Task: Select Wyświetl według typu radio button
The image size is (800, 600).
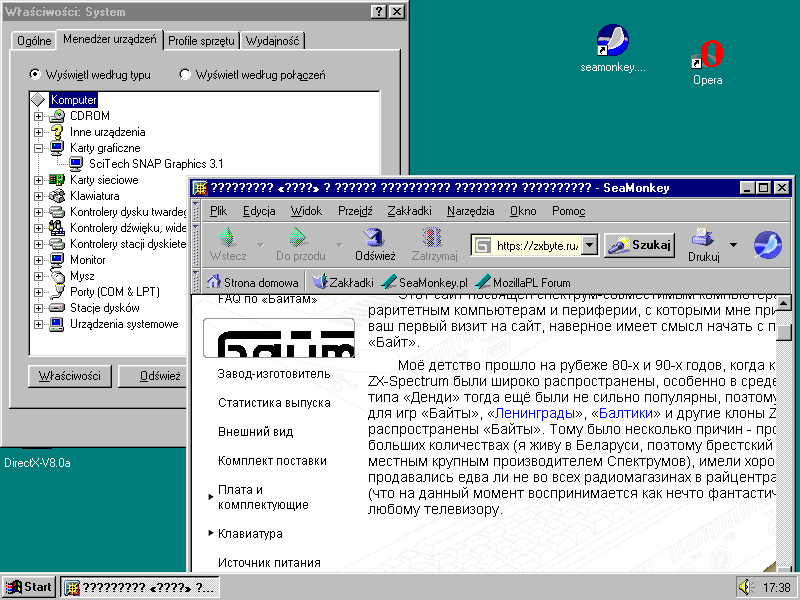Action: click(x=34, y=74)
